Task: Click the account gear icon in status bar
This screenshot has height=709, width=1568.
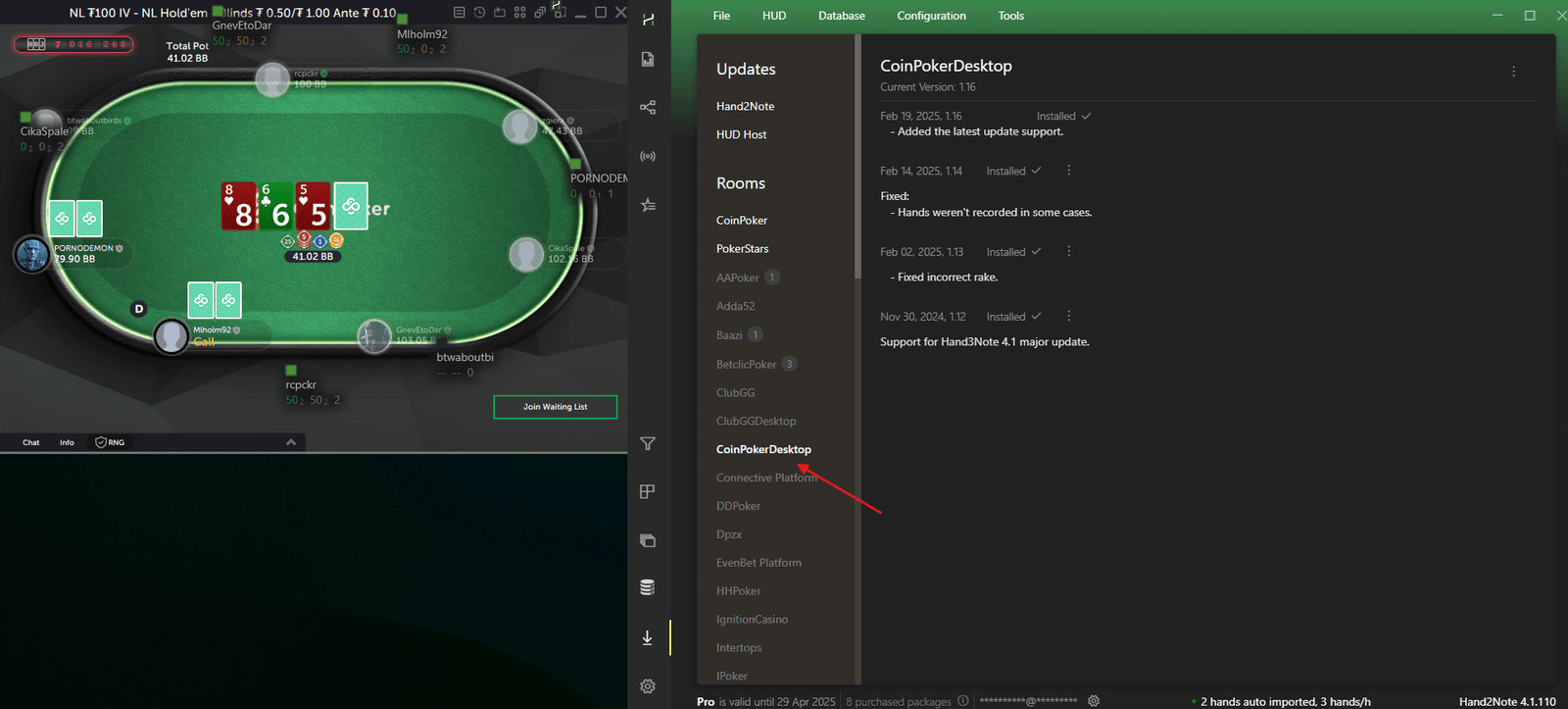Action: 1094,701
